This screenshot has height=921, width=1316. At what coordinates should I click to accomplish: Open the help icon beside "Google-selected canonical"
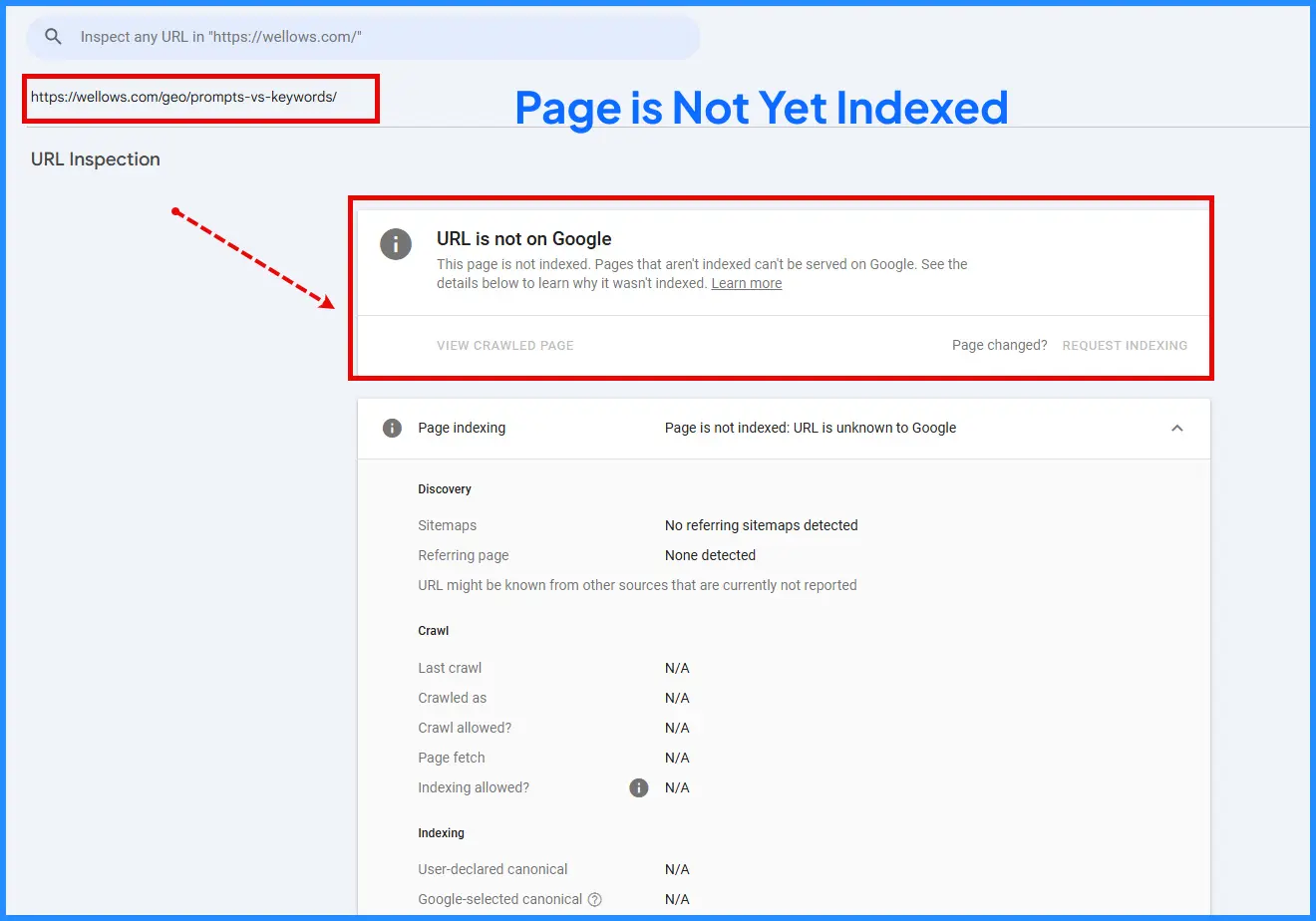coord(595,899)
